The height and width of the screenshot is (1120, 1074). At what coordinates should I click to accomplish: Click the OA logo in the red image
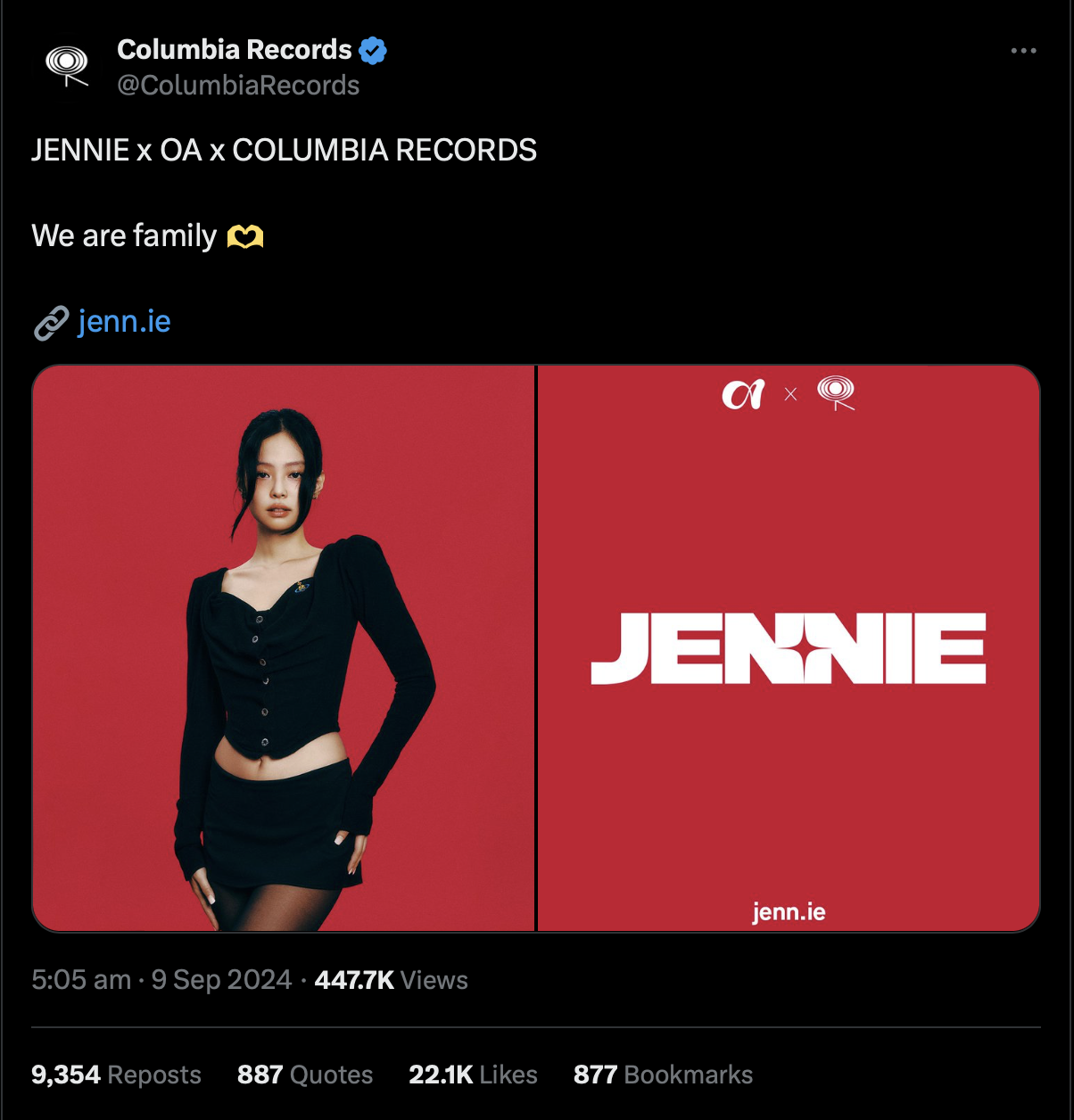coord(743,394)
